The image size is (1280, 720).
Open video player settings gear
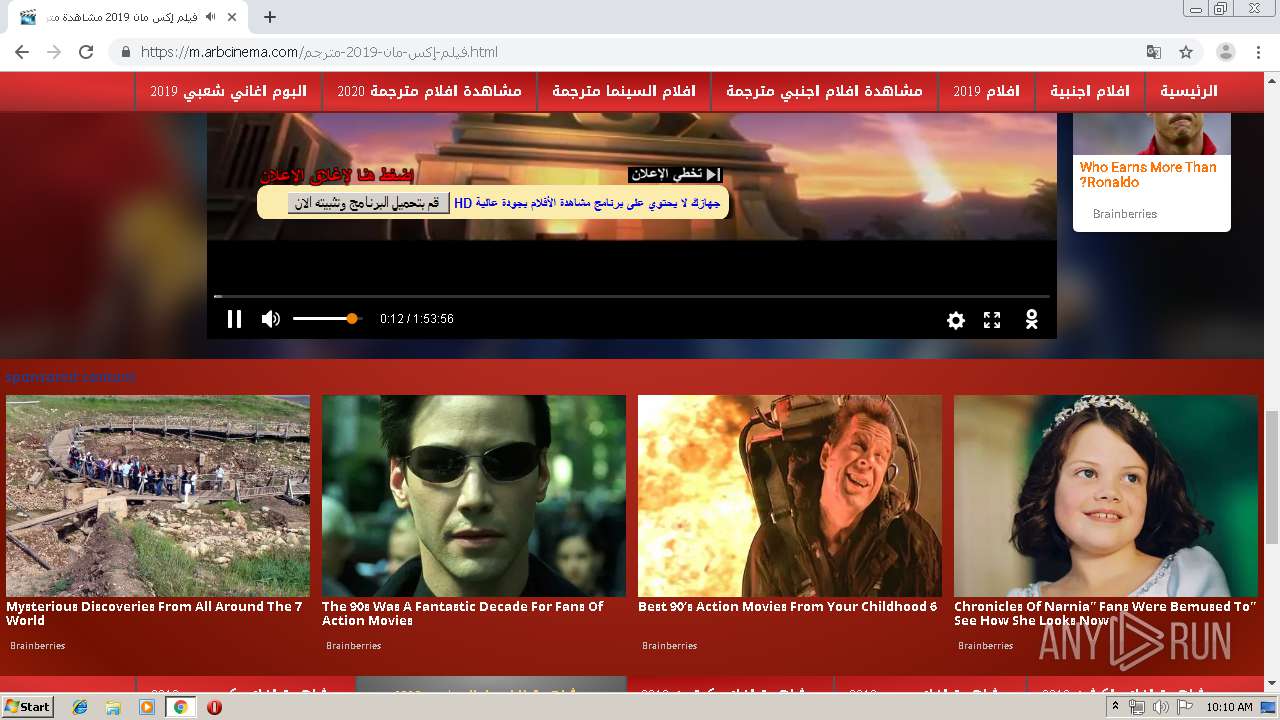956,320
